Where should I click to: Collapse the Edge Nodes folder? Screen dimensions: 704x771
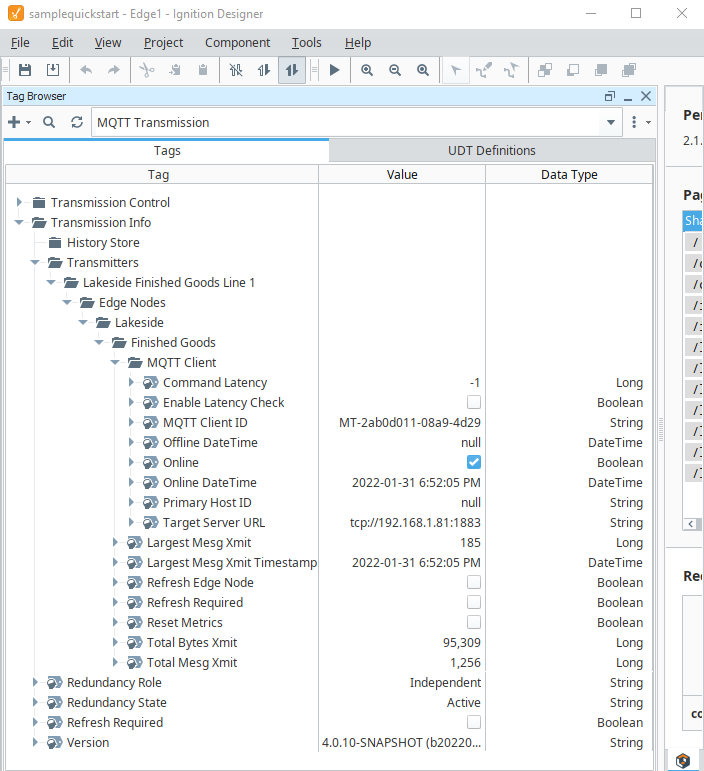(67, 302)
